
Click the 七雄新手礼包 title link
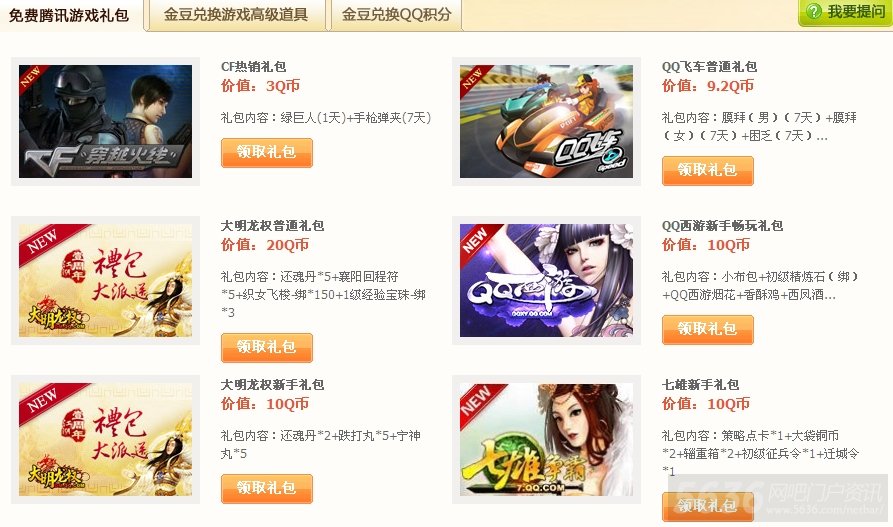[x=701, y=385]
